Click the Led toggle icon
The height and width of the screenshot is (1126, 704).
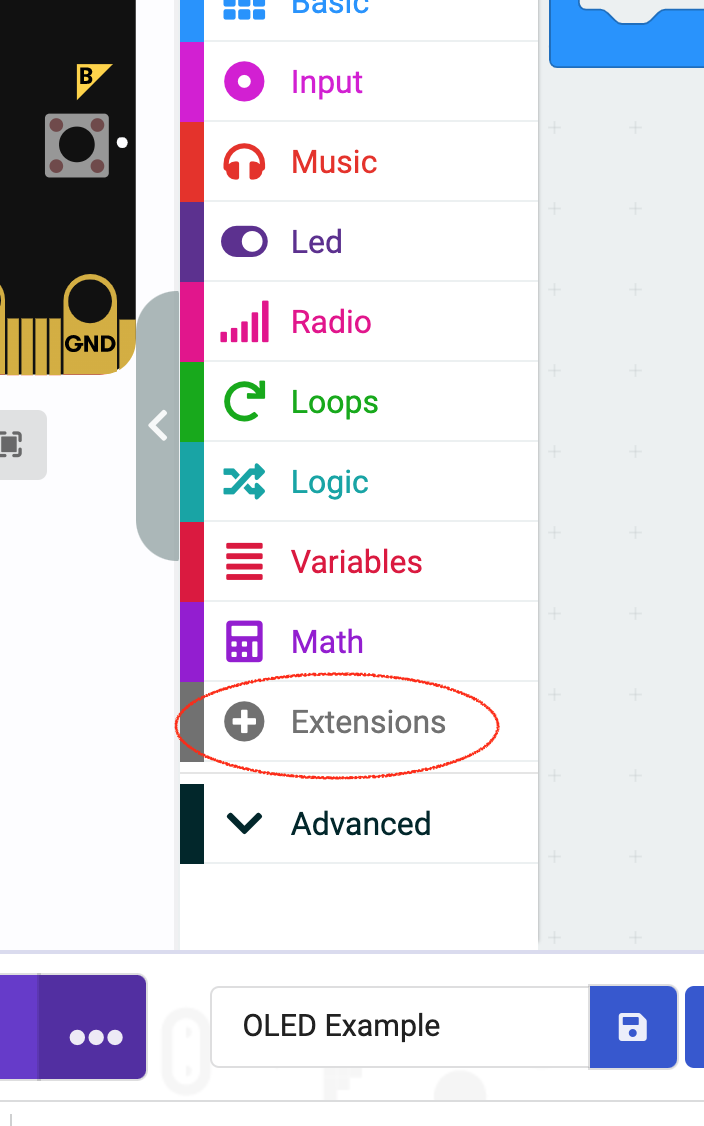coord(244,242)
